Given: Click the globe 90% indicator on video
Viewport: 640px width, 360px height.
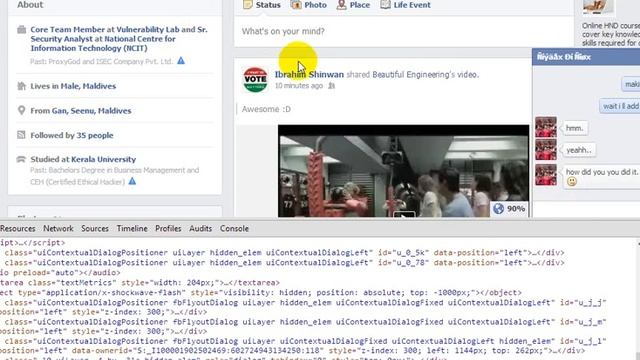Looking at the screenshot, I should pyautogui.click(x=509, y=209).
